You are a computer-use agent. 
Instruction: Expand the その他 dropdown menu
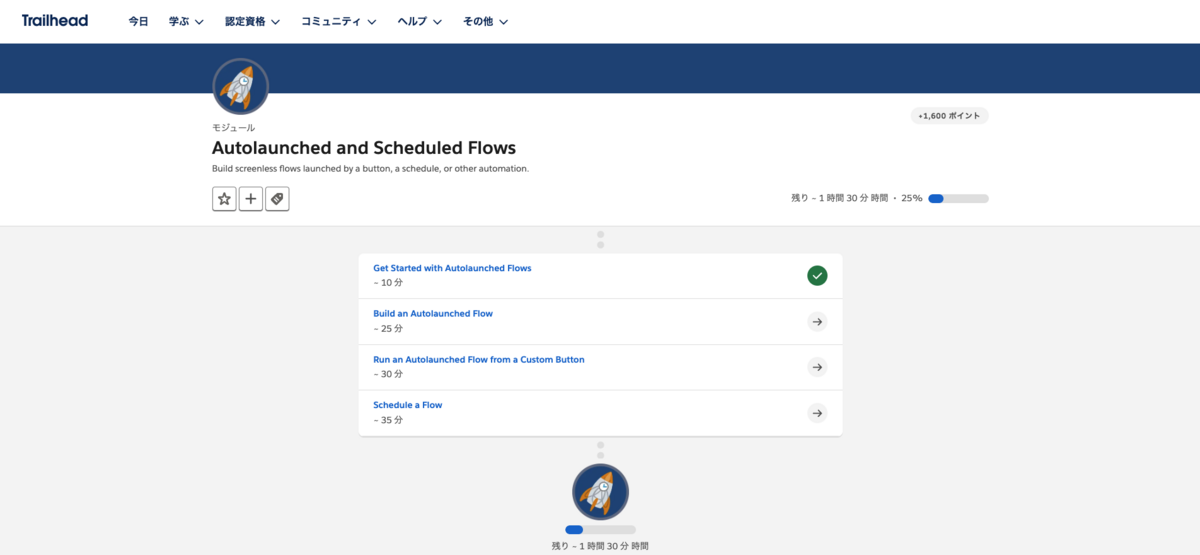coord(485,21)
